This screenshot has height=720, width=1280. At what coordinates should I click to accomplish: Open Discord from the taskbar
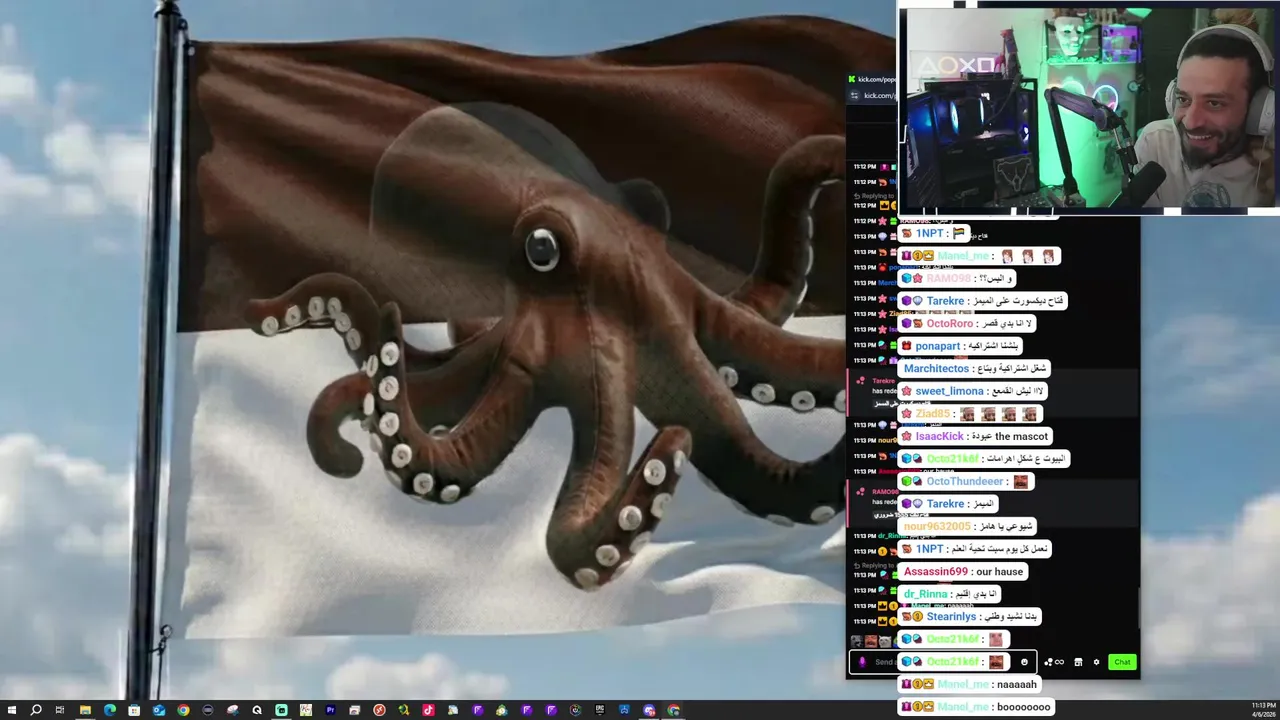tap(649, 710)
